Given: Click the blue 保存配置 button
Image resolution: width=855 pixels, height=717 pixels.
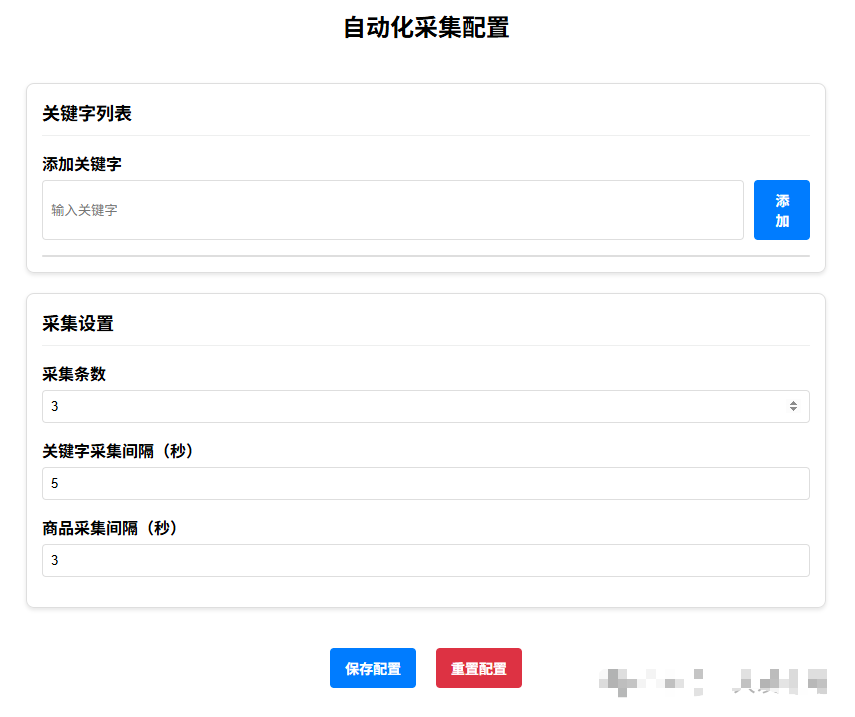Looking at the screenshot, I should pos(373,669).
